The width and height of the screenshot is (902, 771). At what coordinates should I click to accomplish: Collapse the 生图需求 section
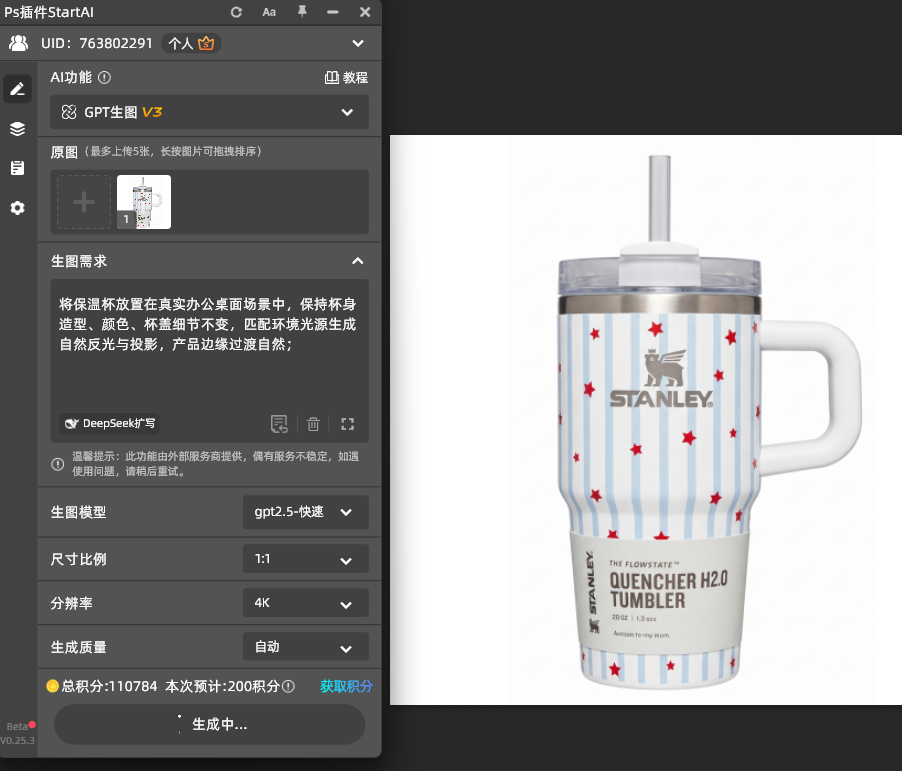[358, 261]
